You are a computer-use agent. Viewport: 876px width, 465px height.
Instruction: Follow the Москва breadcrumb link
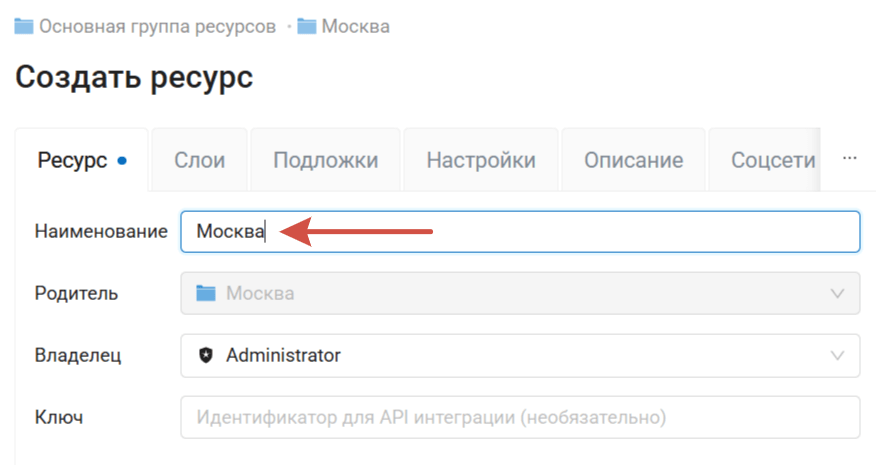tap(357, 27)
